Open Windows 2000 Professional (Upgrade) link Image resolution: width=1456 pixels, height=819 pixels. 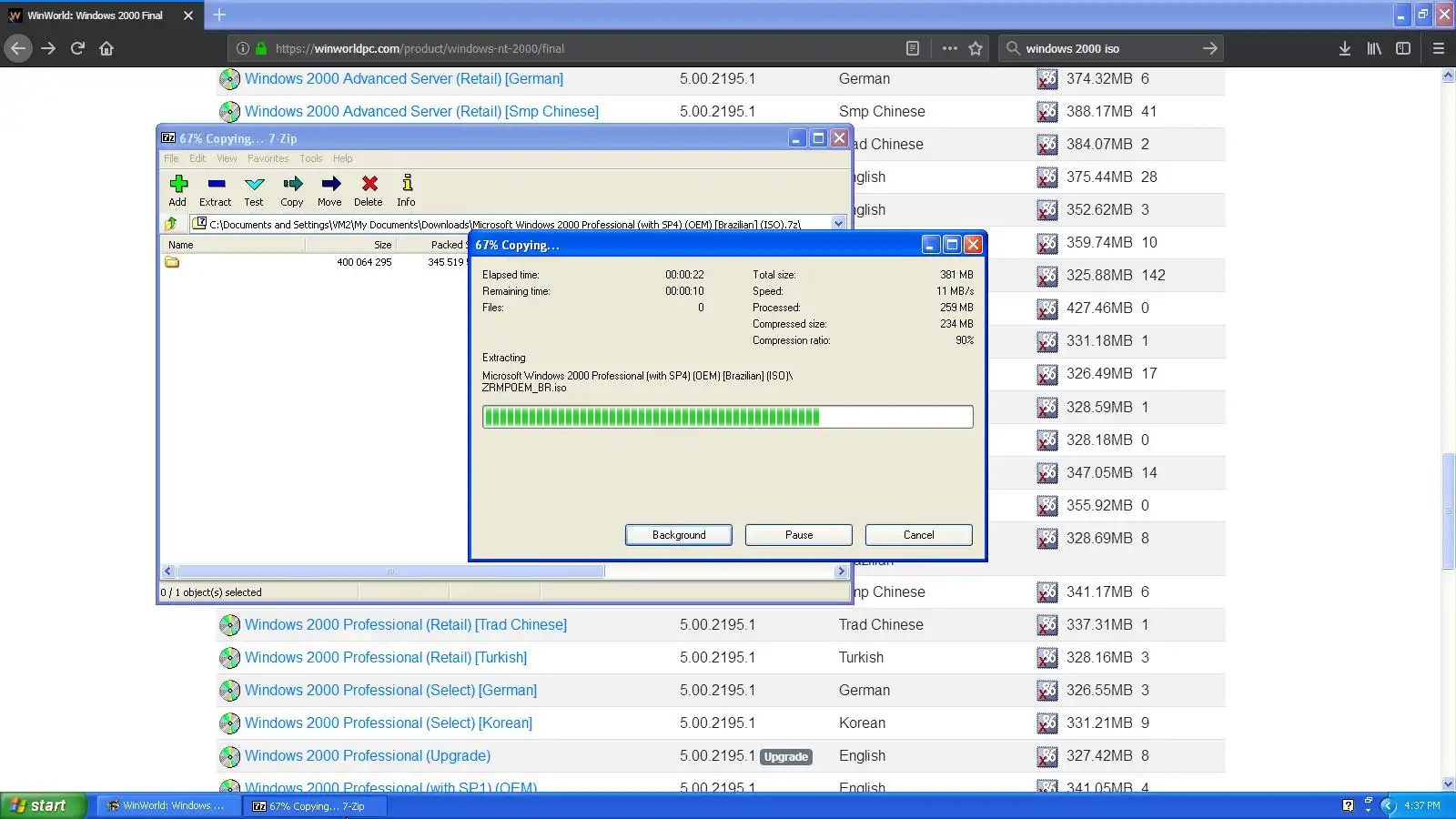click(368, 756)
